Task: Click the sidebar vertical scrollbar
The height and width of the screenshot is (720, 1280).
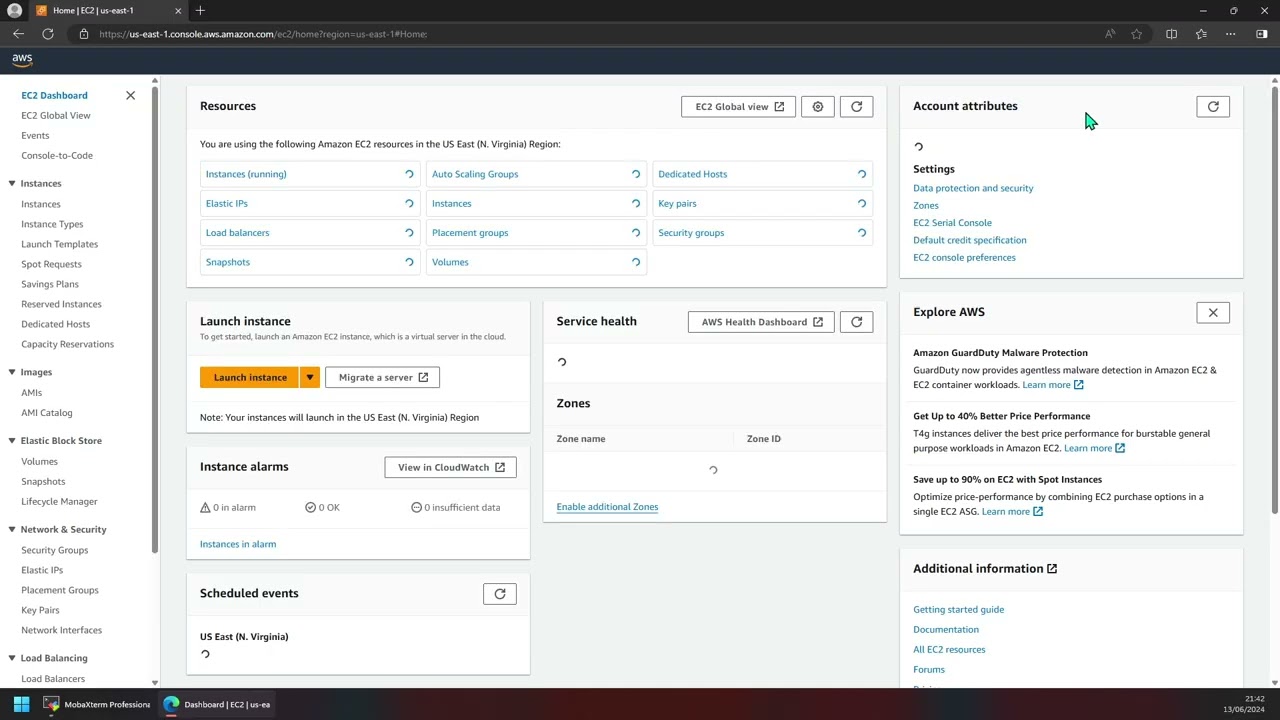Action: (154, 320)
